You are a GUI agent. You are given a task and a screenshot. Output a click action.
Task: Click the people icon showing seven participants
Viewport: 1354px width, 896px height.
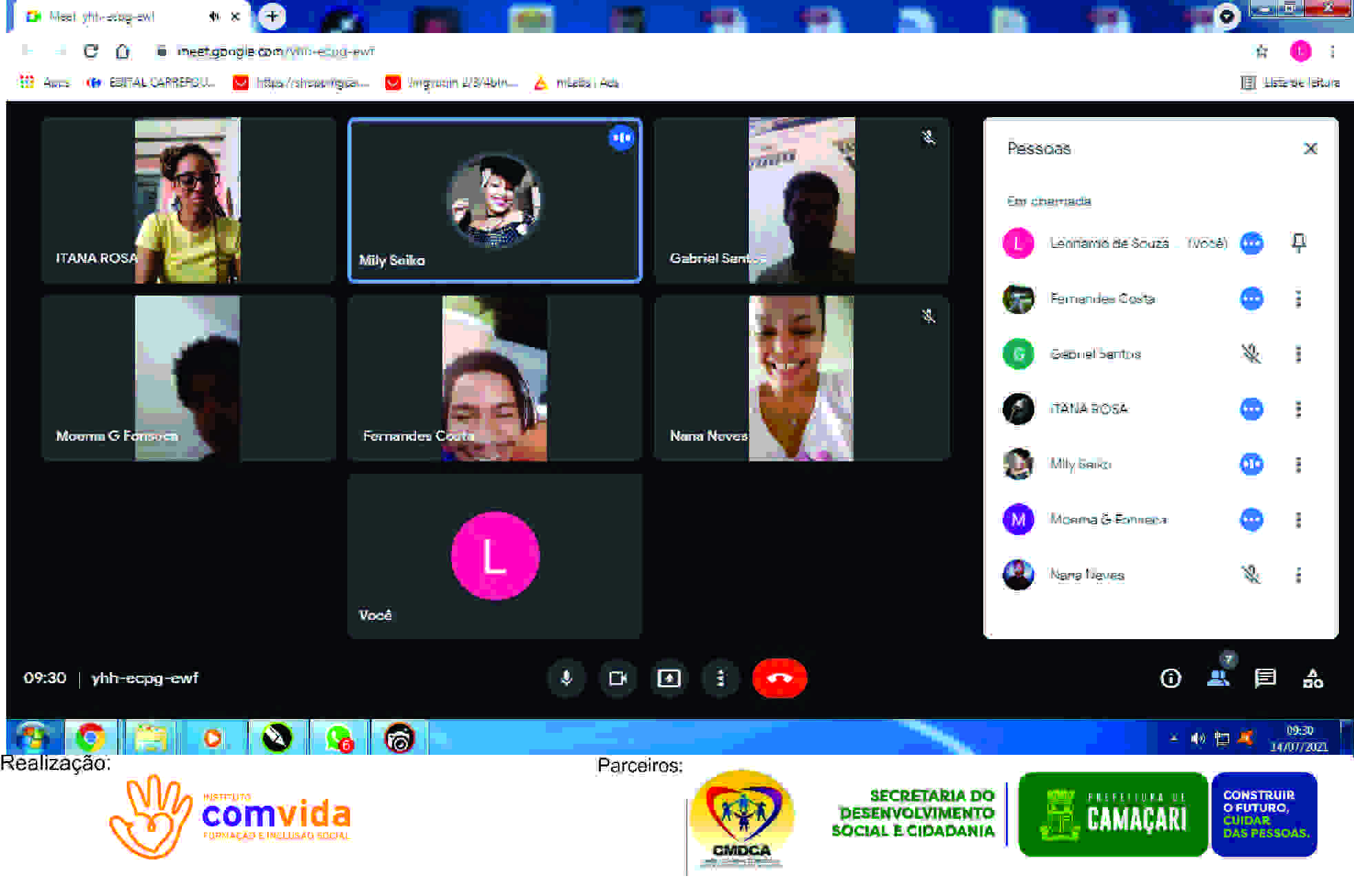coord(1218,678)
